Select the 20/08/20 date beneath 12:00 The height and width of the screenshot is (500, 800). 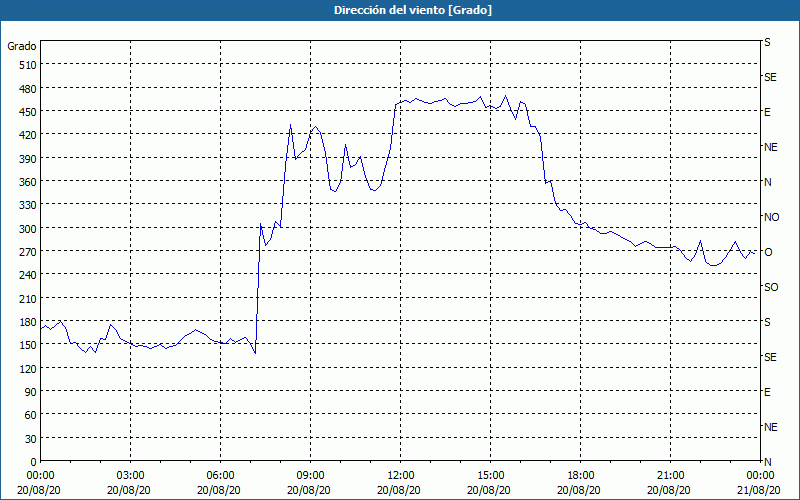click(x=399, y=490)
